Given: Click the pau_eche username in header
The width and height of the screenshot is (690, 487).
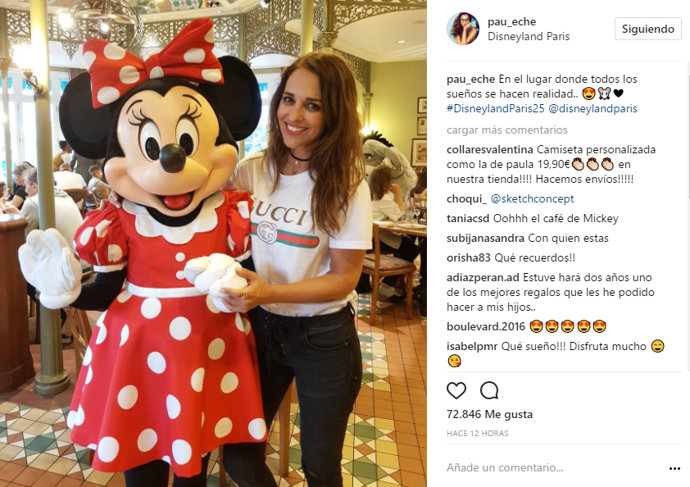Looking at the screenshot, I should [x=511, y=22].
